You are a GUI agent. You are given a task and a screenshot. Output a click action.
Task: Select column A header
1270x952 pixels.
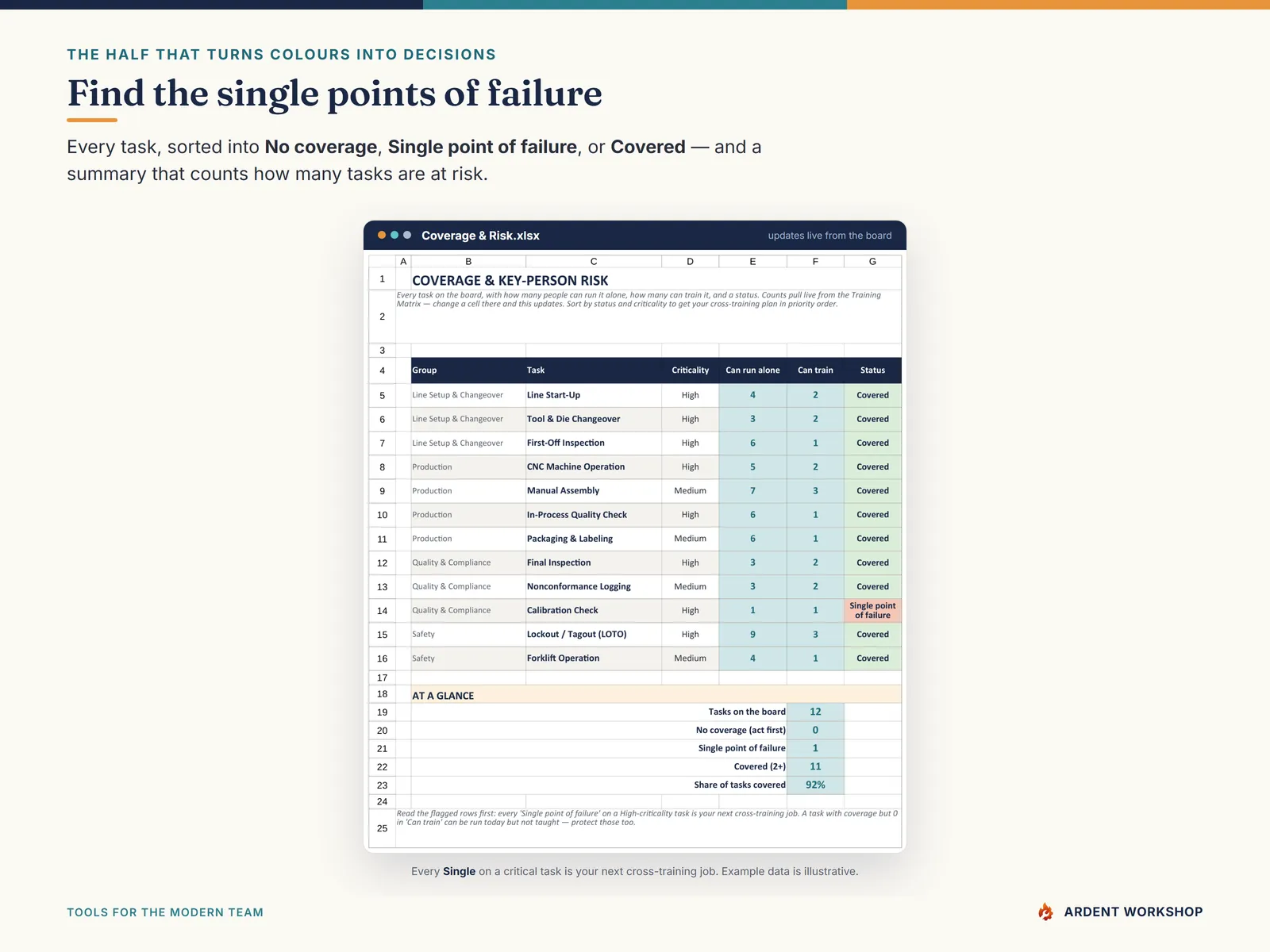point(403,261)
